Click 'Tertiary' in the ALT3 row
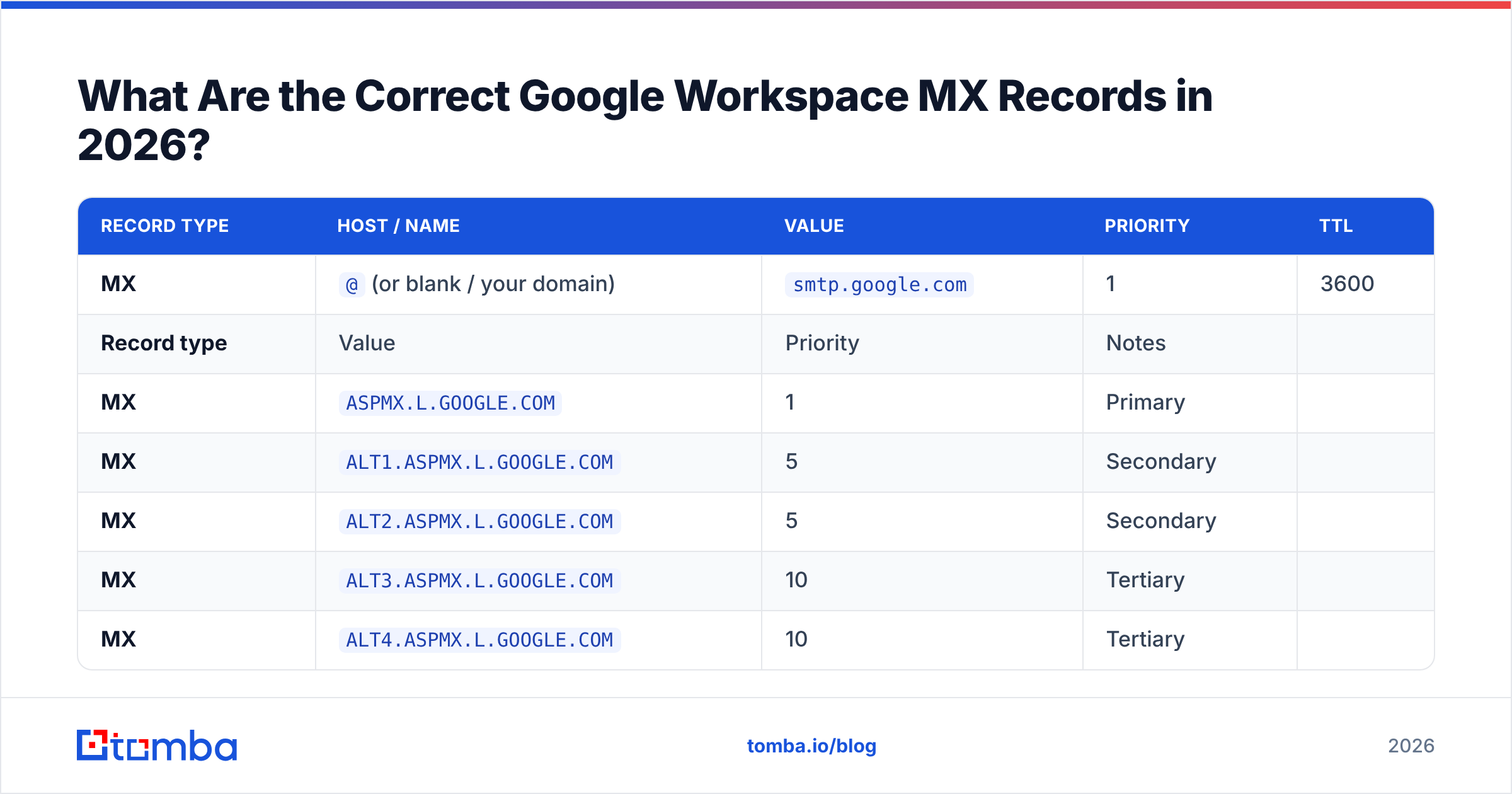The width and height of the screenshot is (1512, 794). coord(1145,580)
